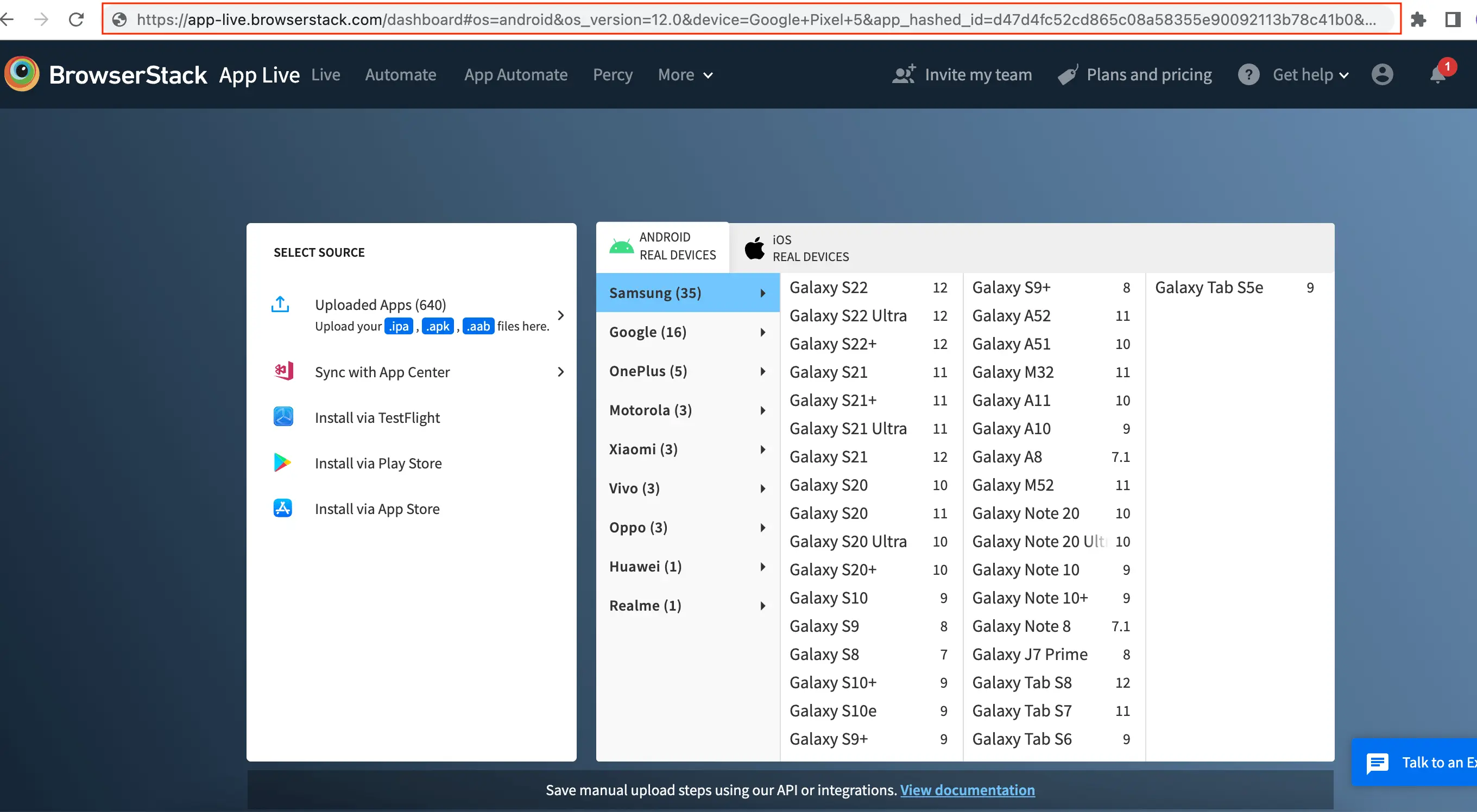Open the notifications bell icon

(1437, 74)
